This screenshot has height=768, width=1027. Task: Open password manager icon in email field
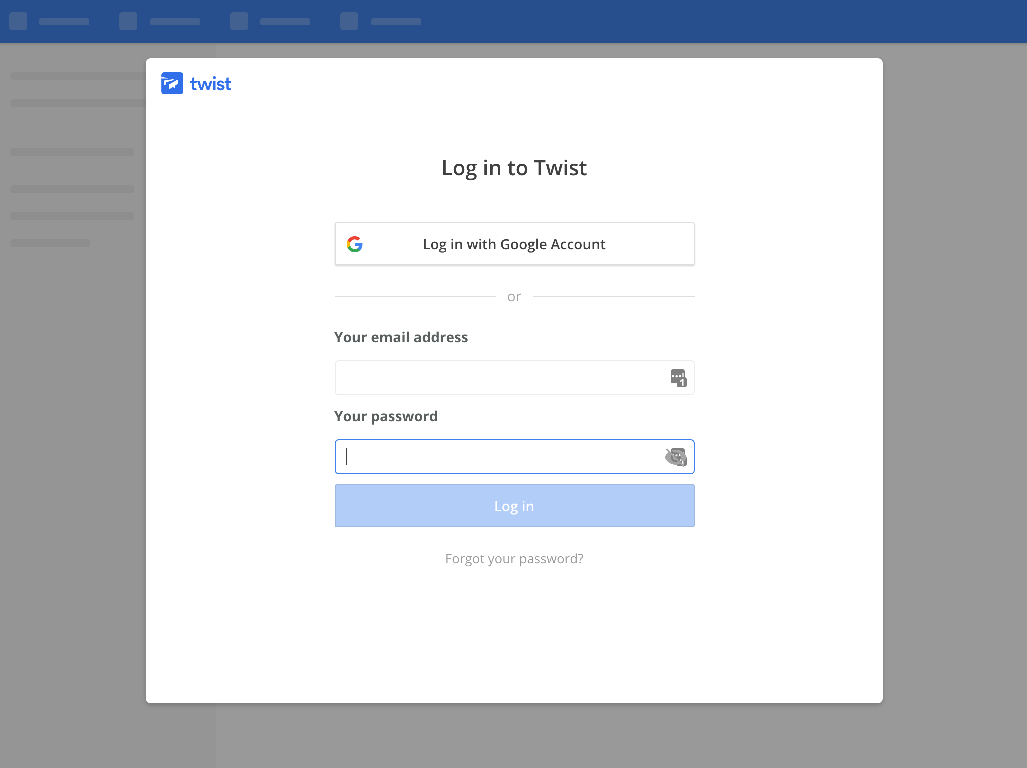click(678, 378)
